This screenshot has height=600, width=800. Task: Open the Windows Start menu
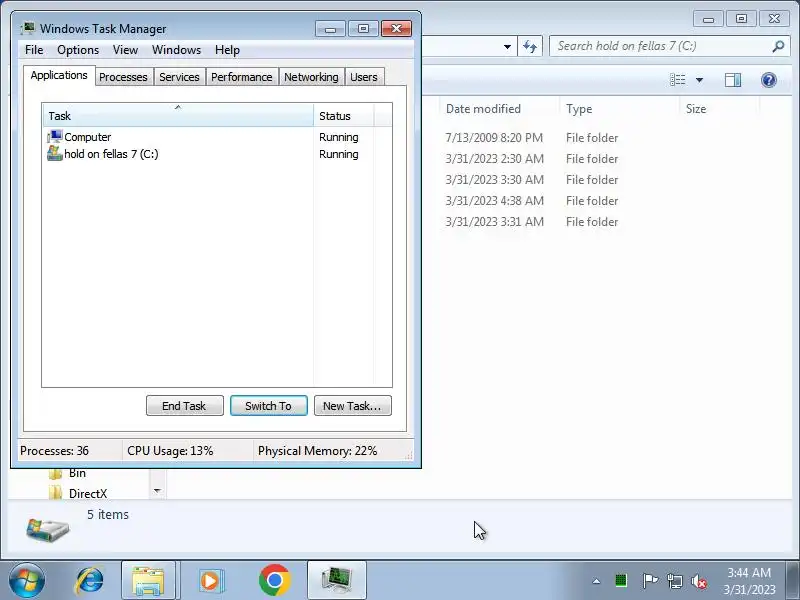coord(27,581)
